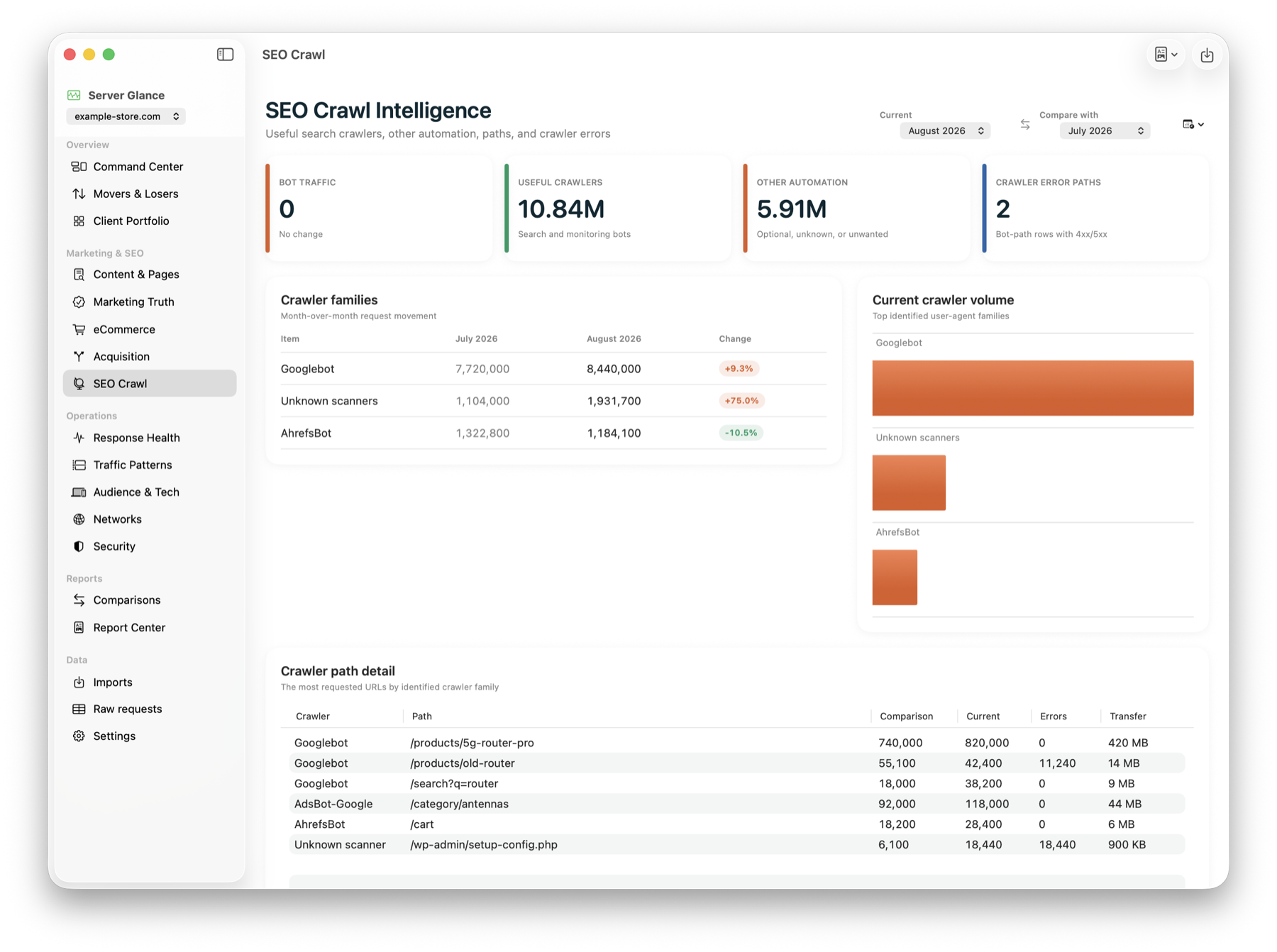This screenshot has height=952, width=1277.
Task: Click the Googlebot volume bar
Action: (x=1033, y=388)
